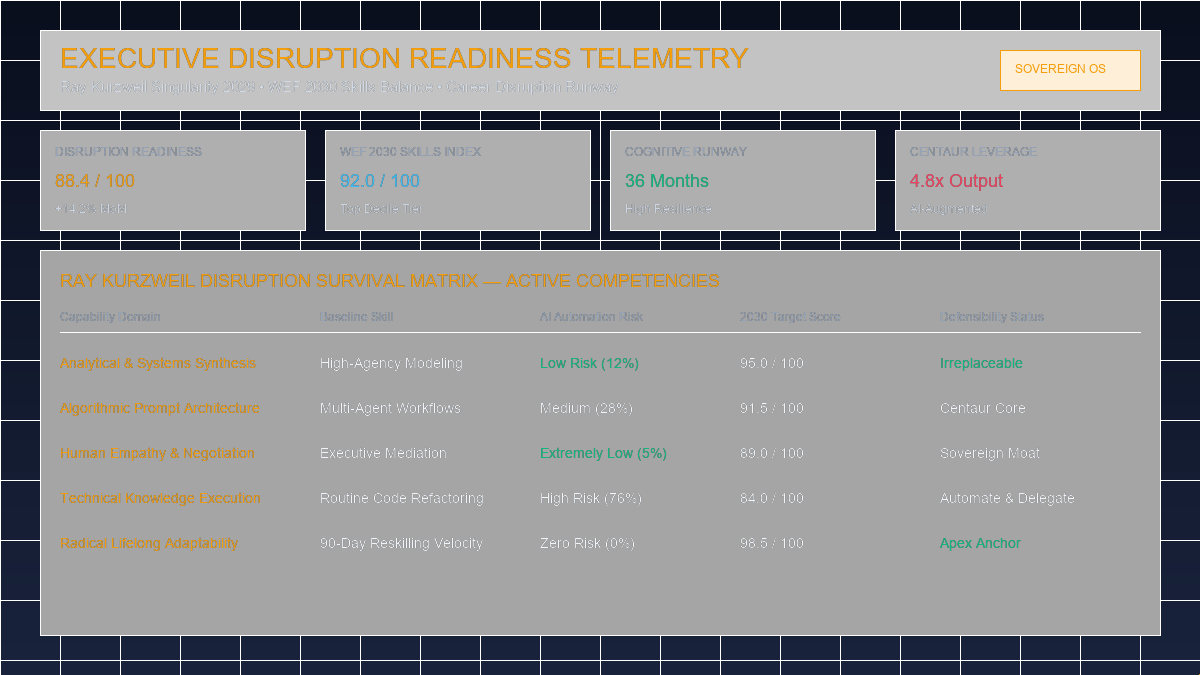Select Human Empathy & Negotiation row label

[157, 453]
